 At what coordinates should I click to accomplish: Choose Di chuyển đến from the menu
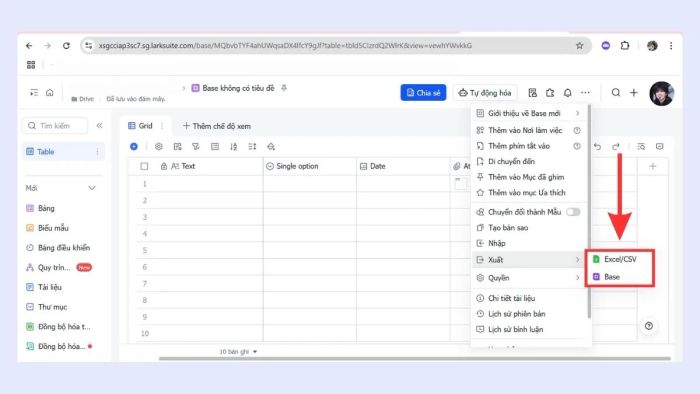[529, 162]
